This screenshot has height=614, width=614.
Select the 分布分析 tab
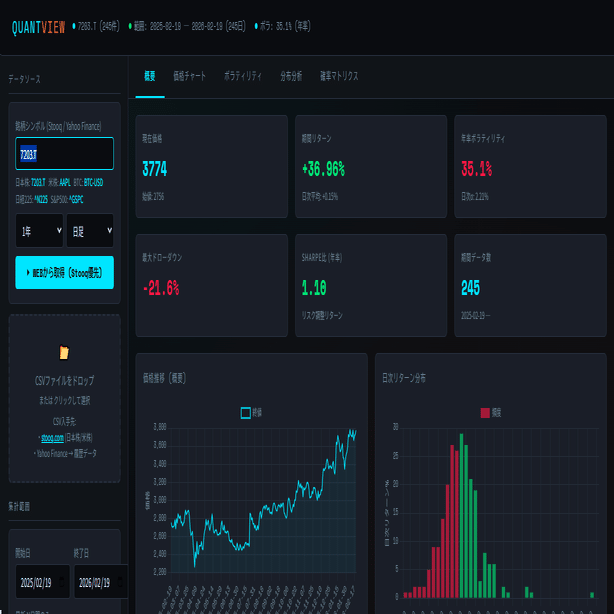click(291, 76)
